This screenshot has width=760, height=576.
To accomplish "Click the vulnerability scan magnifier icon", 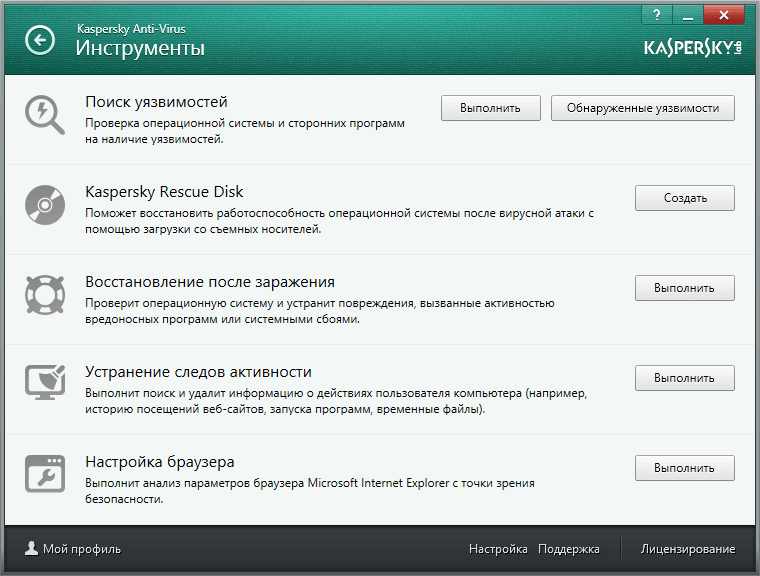I will pos(45,115).
